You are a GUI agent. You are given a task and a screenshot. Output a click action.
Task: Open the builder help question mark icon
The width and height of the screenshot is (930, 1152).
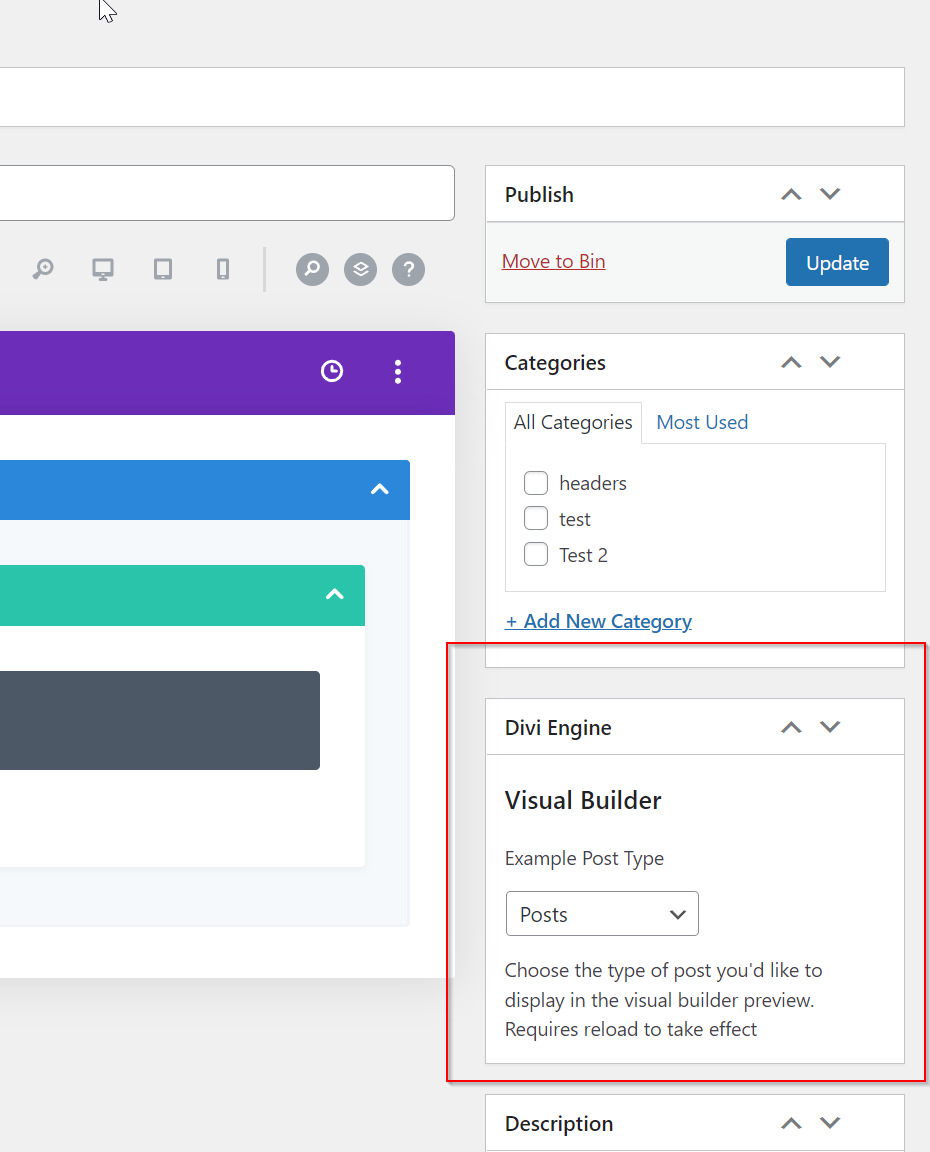(408, 269)
